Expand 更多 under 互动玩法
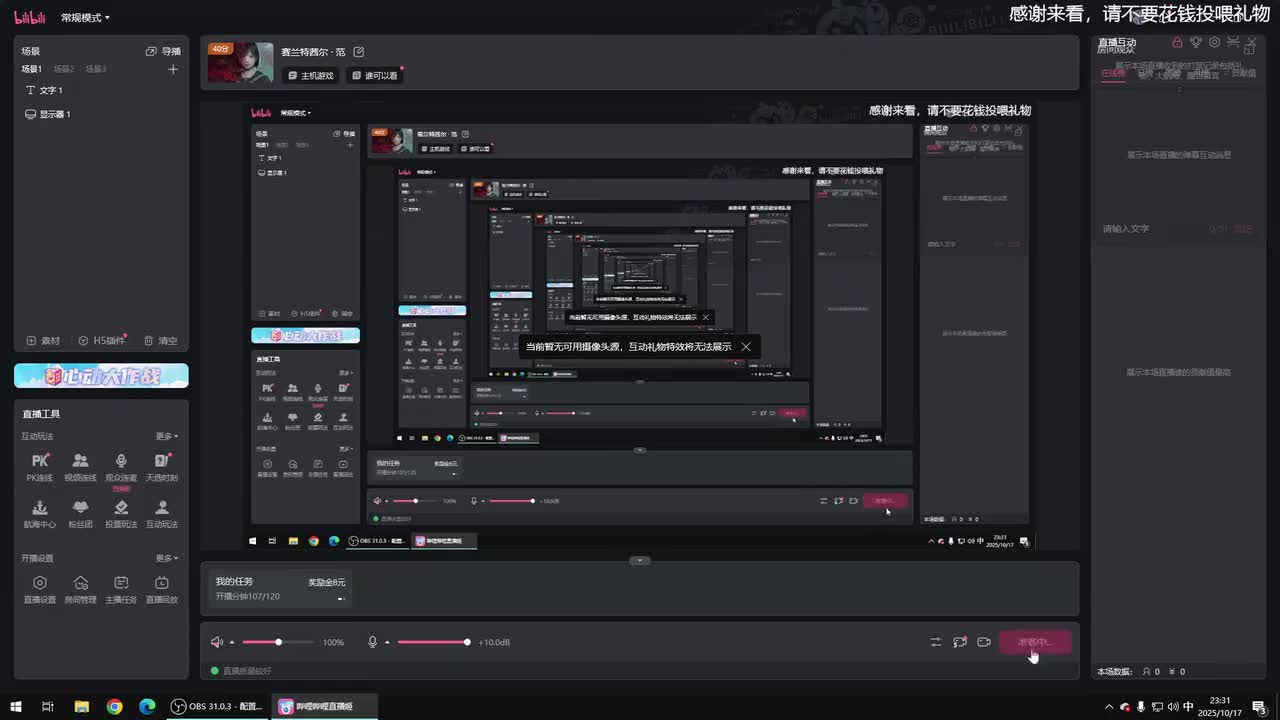This screenshot has width=1280, height=720. click(167, 436)
